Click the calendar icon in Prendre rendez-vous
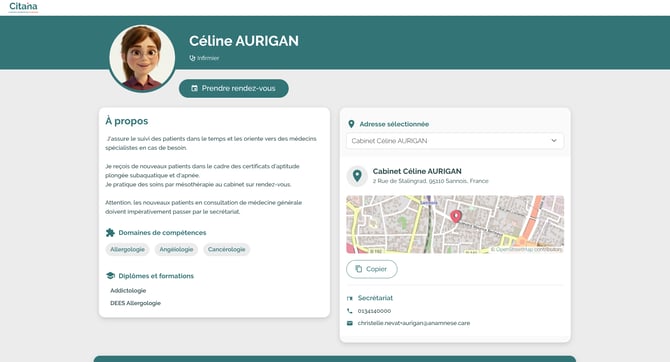The width and height of the screenshot is (670, 362). coord(194,88)
